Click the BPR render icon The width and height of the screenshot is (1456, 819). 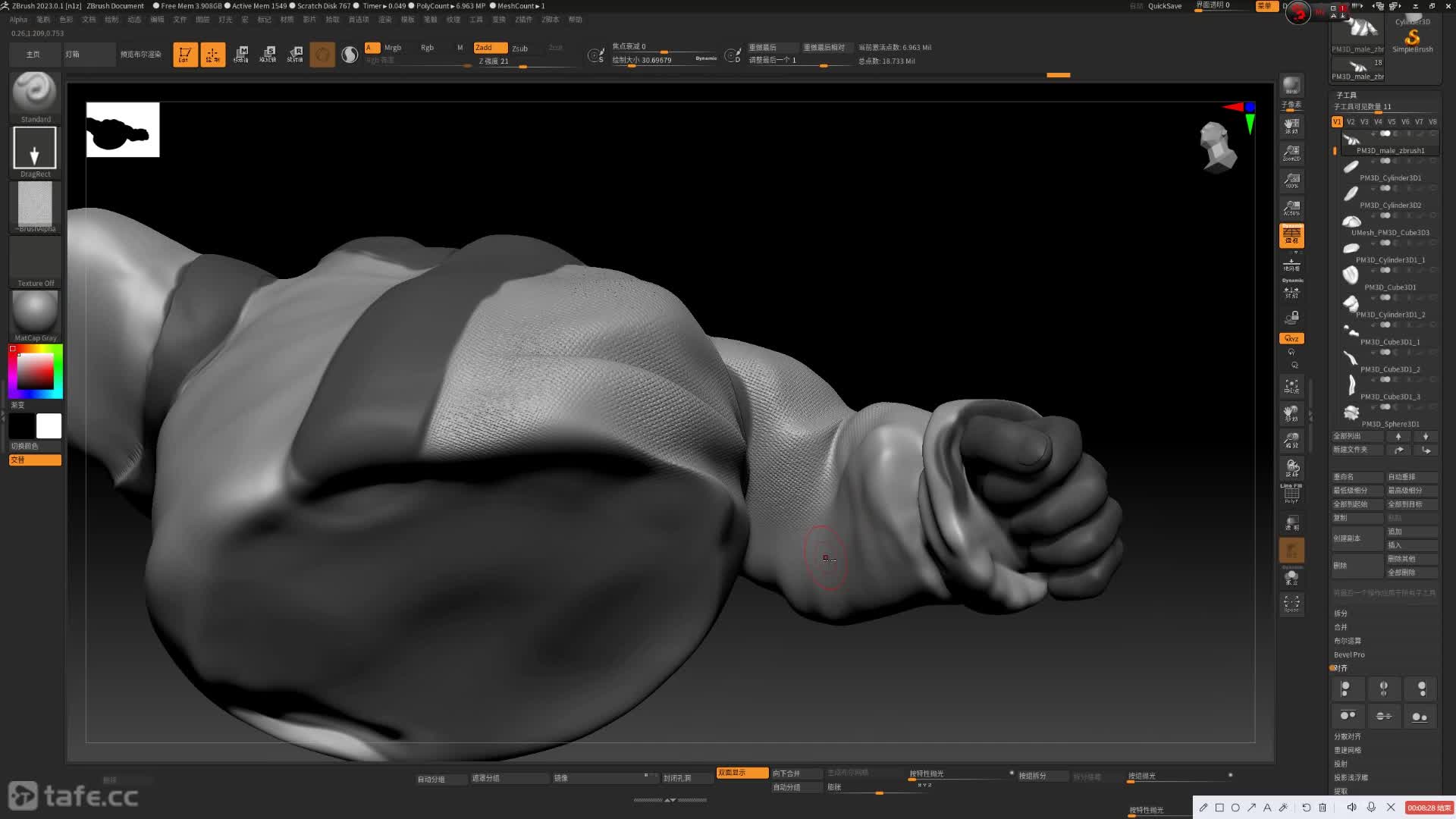coord(1291,86)
